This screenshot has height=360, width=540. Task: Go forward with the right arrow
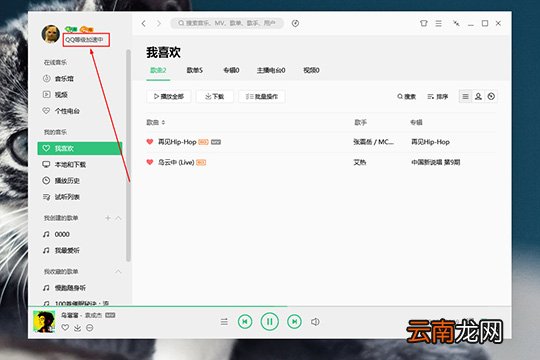pyautogui.click(x=159, y=23)
